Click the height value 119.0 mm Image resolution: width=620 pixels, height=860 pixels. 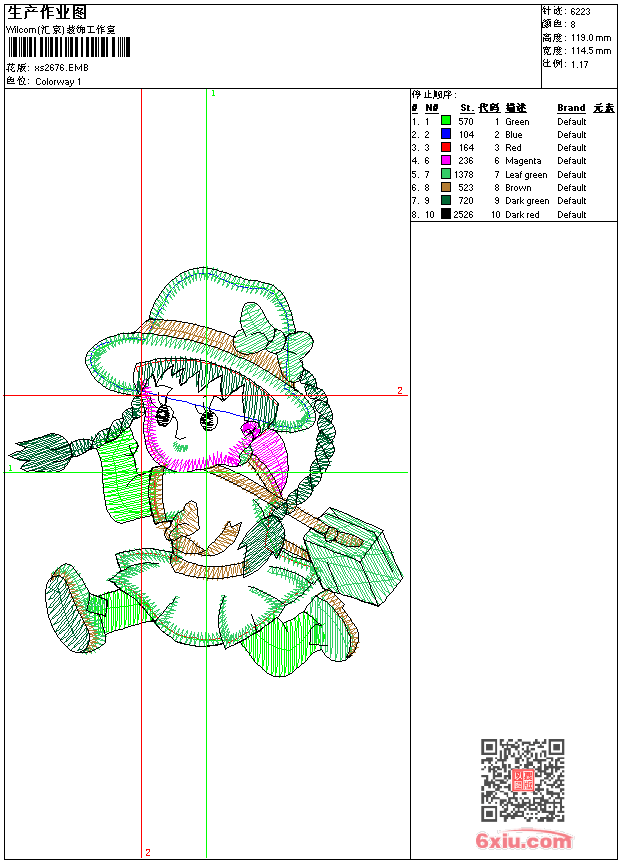(591, 38)
